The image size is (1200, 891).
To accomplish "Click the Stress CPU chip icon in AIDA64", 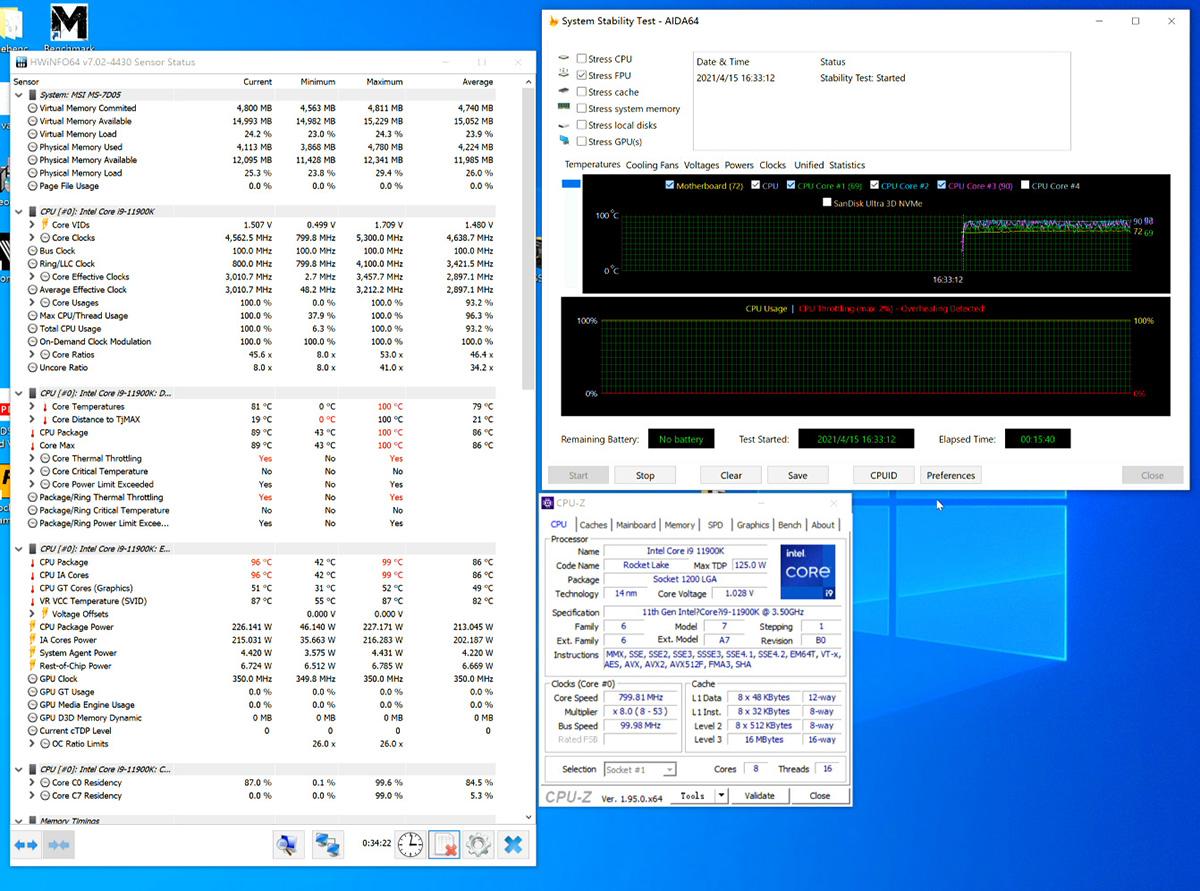I will [x=566, y=59].
